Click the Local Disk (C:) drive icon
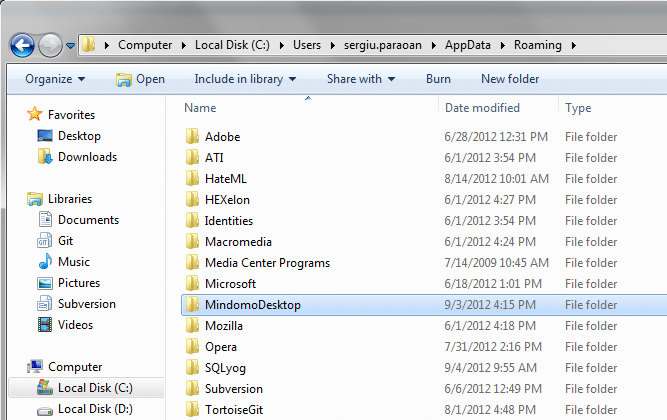 coord(45,387)
